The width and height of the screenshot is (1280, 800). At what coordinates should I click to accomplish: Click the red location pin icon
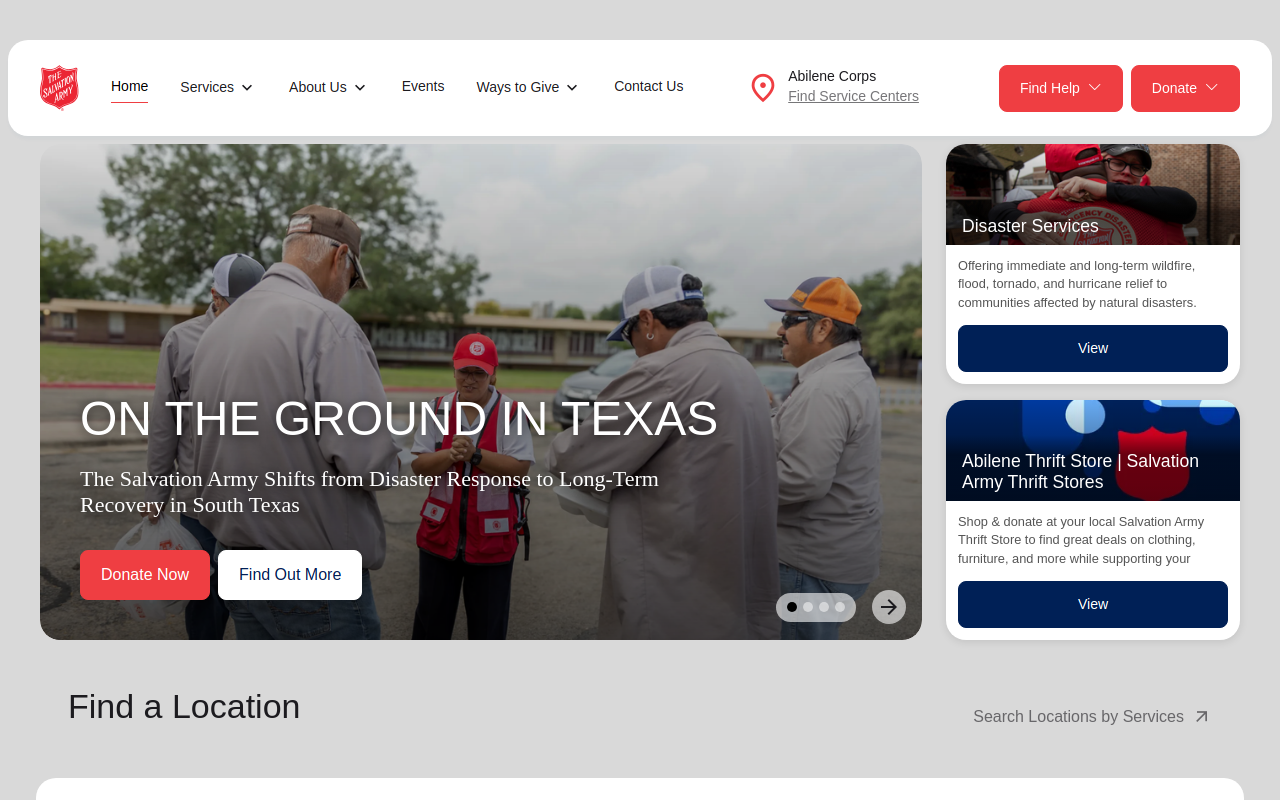pos(763,88)
